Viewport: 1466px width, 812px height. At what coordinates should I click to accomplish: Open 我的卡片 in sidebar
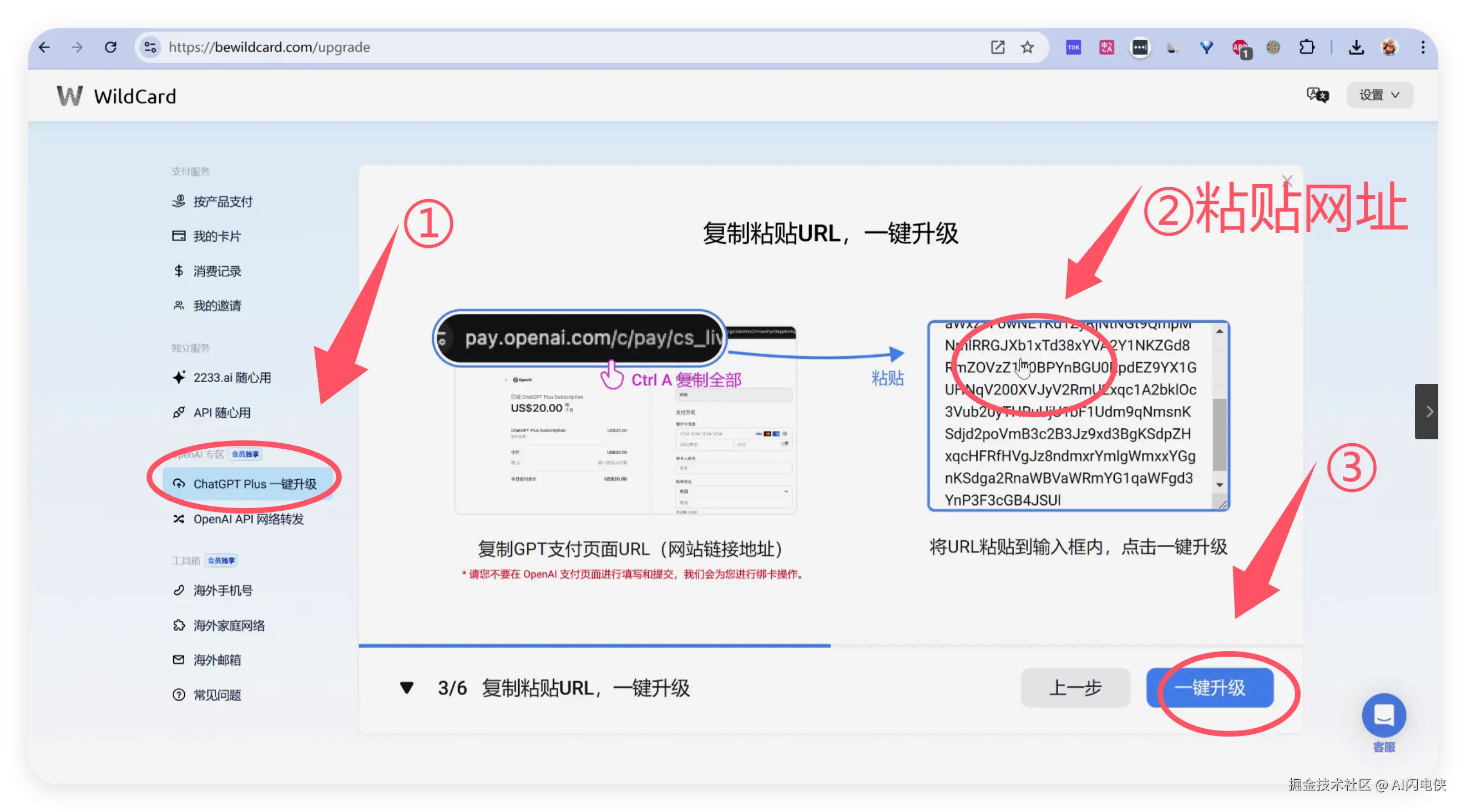pos(217,236)
